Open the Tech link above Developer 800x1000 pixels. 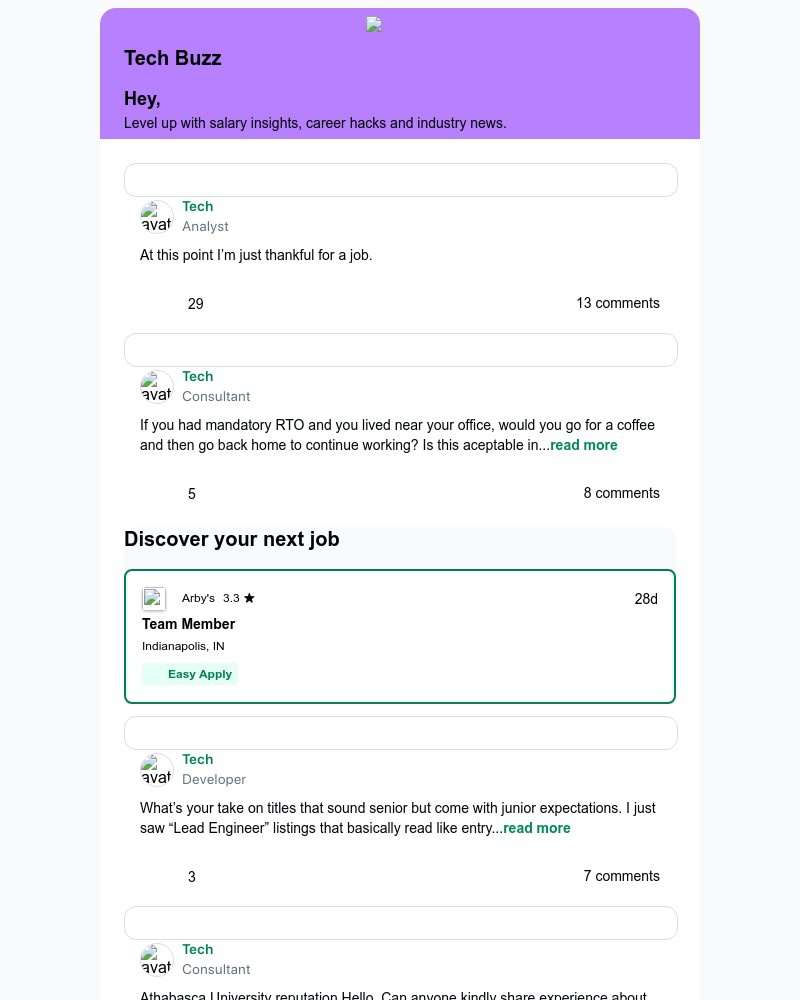[197, 760]
